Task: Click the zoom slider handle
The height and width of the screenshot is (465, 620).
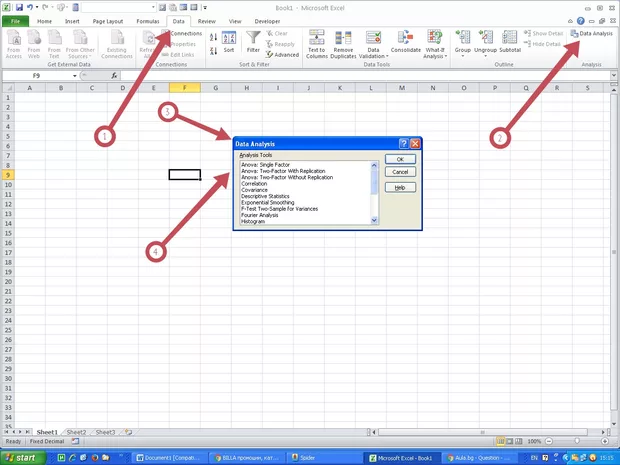Action: [x=577, y=441]
